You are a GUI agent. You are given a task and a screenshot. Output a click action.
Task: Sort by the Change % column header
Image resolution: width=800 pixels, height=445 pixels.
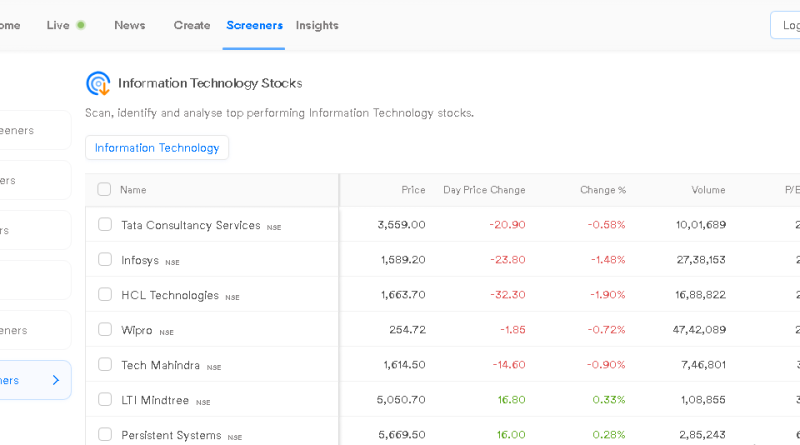(x=603, y=190)
